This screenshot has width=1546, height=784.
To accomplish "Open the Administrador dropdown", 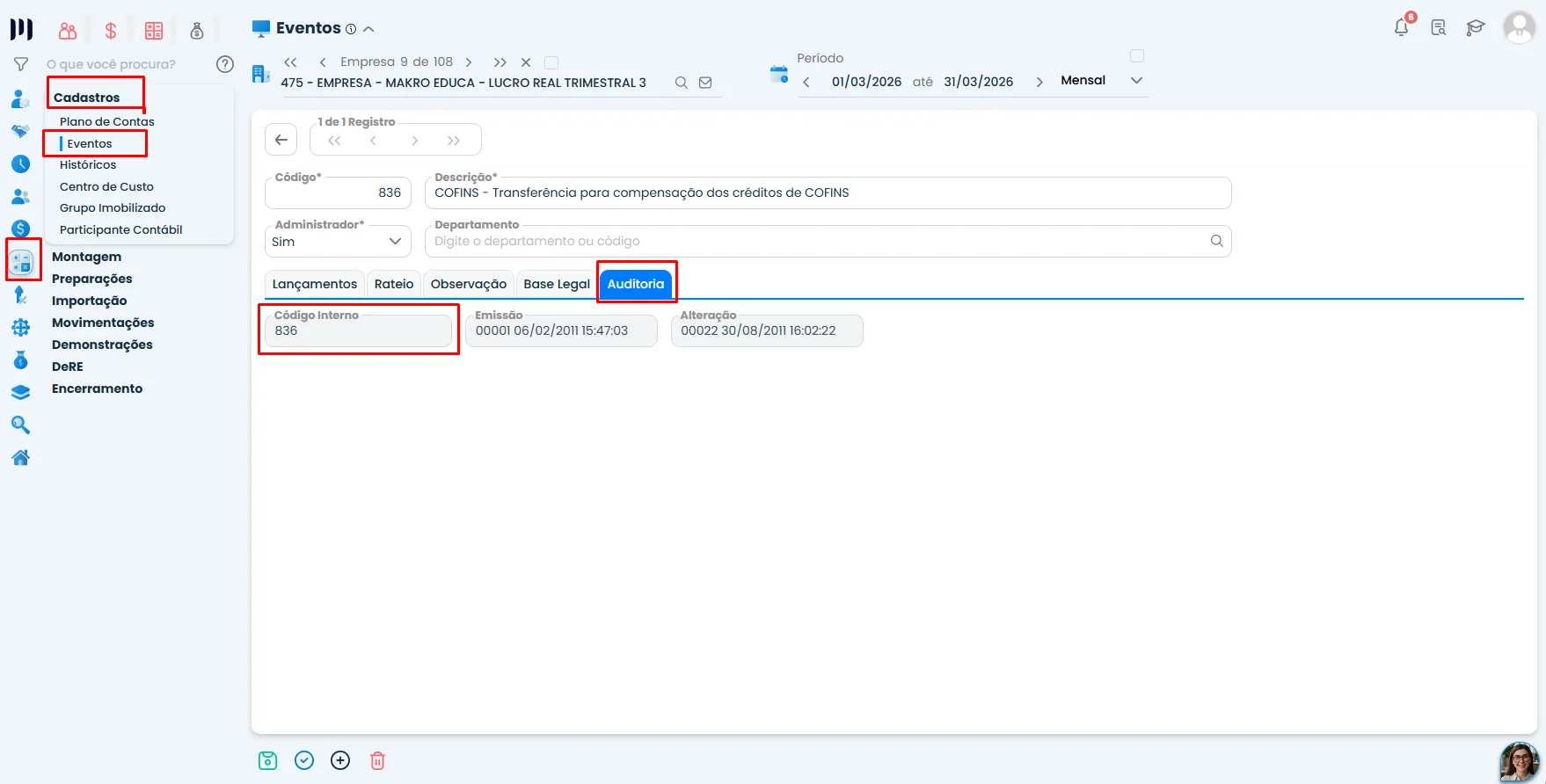I will [338, 242].
